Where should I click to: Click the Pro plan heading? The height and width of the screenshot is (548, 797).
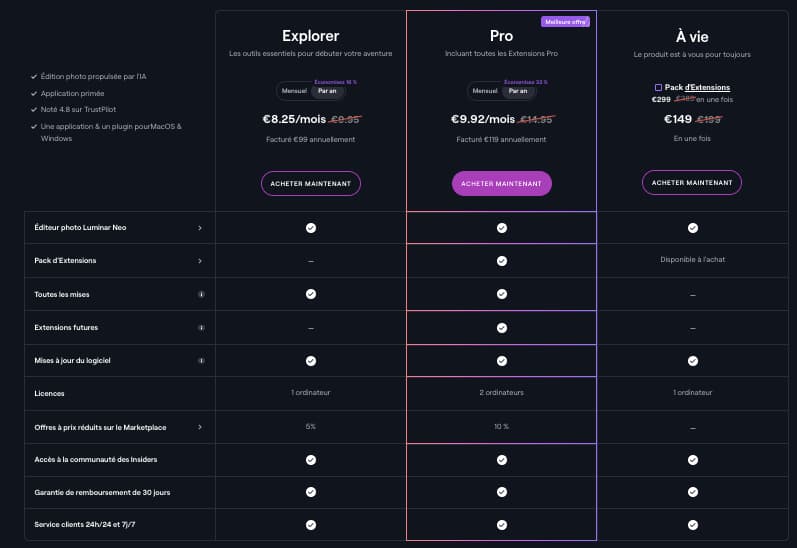pyautogui.click(x=501, y=36)
